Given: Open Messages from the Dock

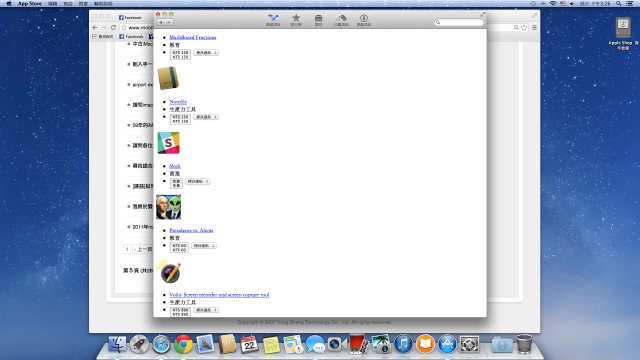Looking at the screenshot, I should [315, 344].
